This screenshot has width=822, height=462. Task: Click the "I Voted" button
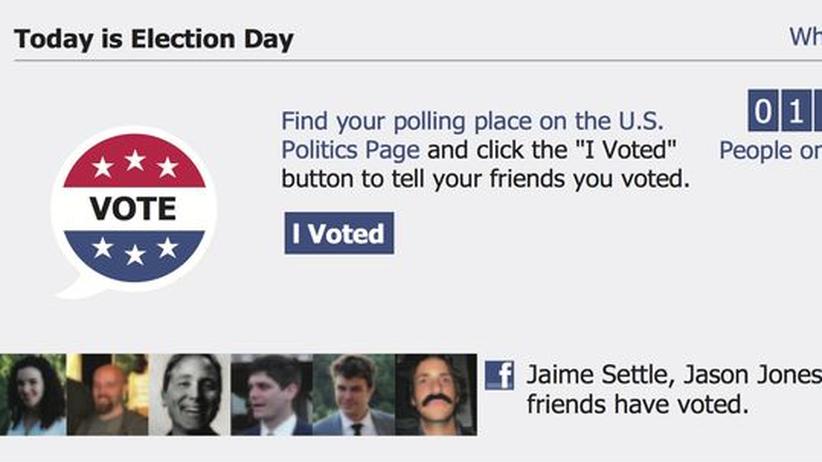pyautogui.click(x=339, y=233)
